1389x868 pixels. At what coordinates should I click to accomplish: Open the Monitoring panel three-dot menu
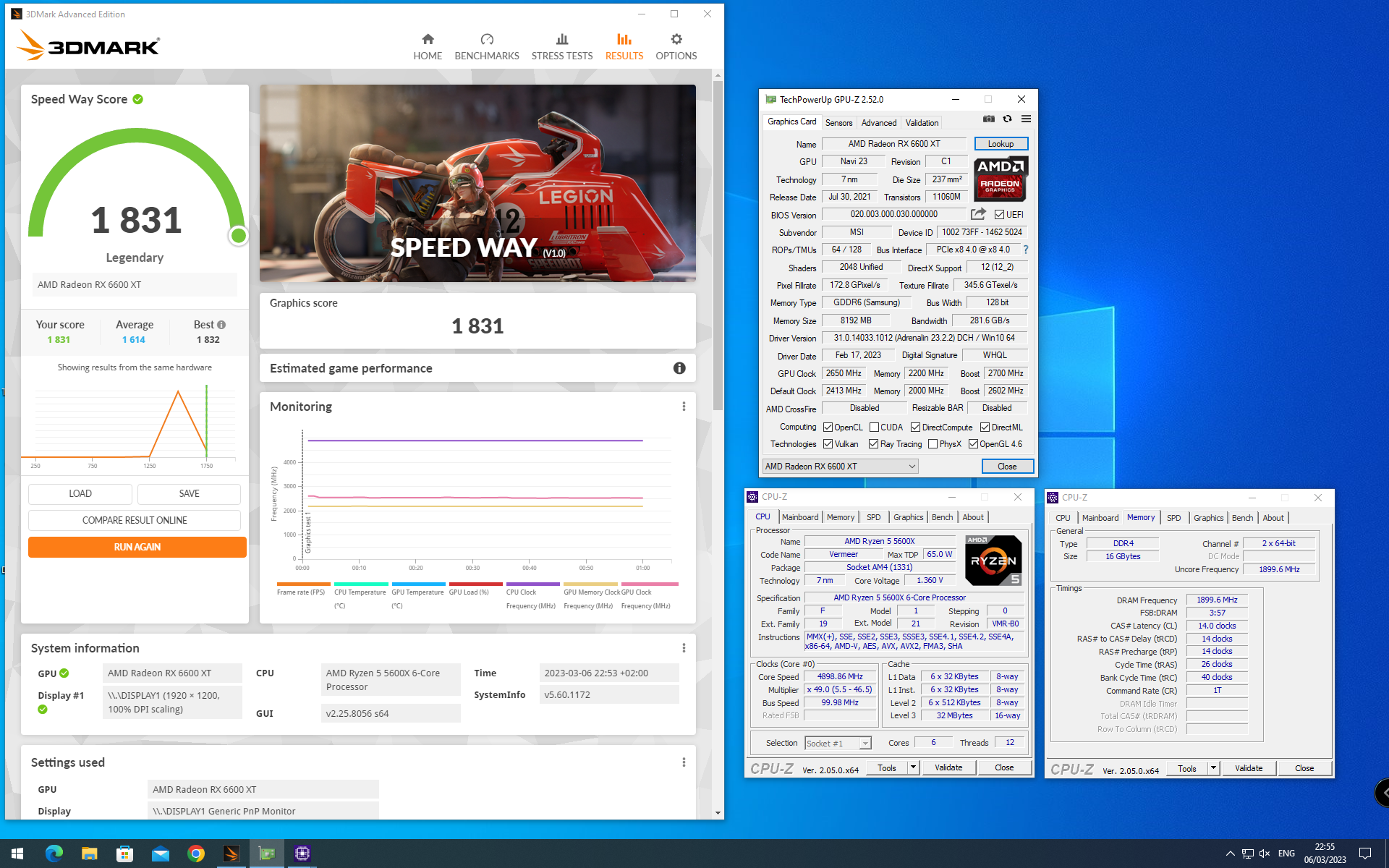click(x=684, y=407)
